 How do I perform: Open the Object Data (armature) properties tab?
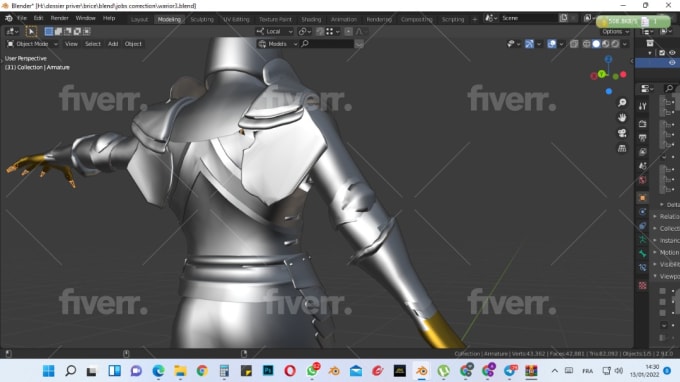point(643,240)
